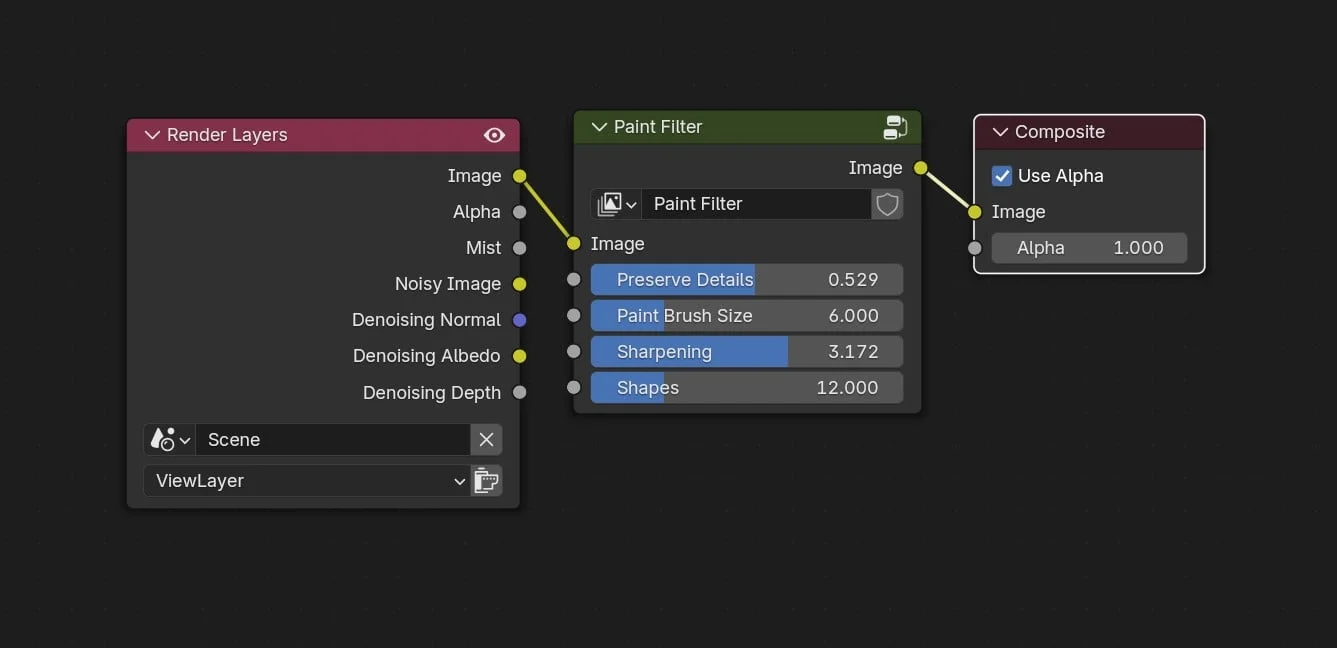Disable the Use Alpha checkbox
The width and height of the screenshot is (1337, 648).
(1002, 176)
